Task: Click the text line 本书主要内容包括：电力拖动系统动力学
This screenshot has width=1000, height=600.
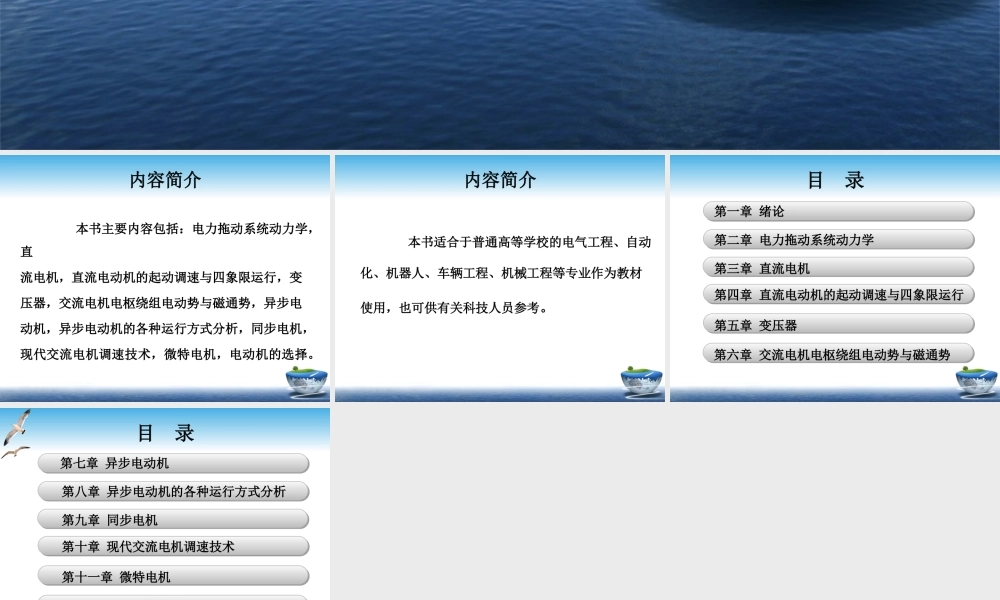Action: point(195,228)
